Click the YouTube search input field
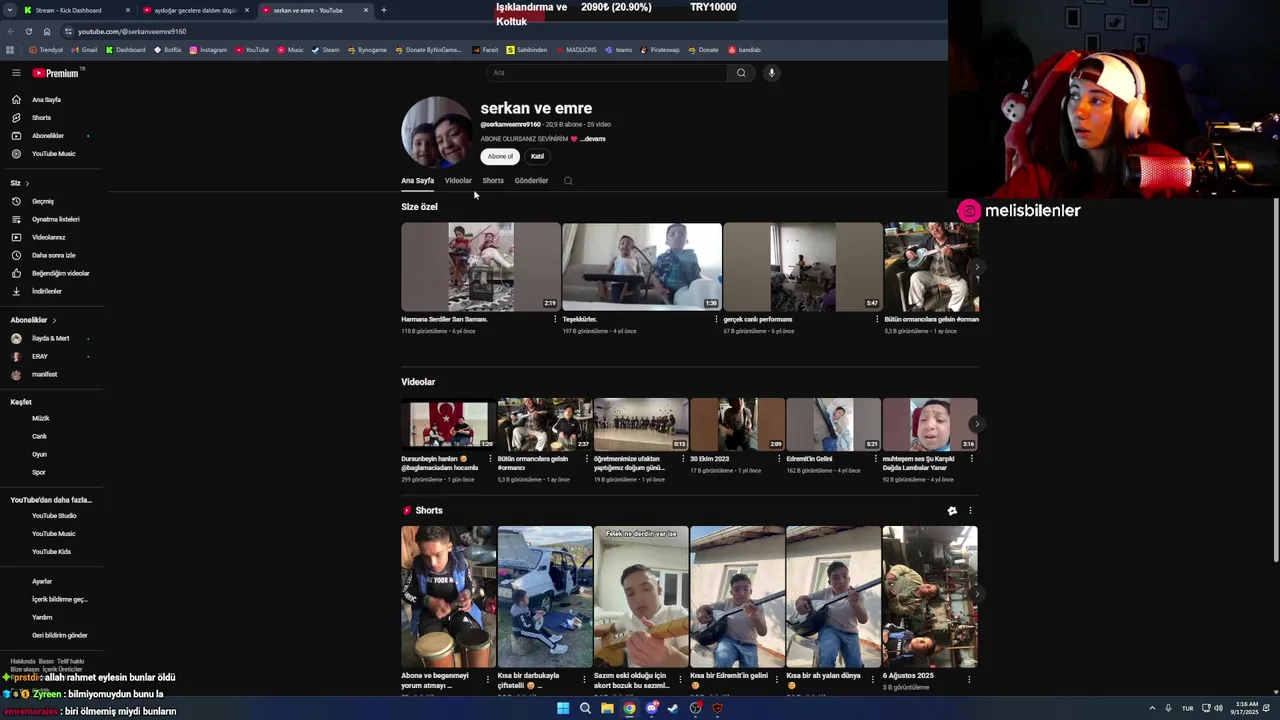Screen dimensions: 1280x720 point(606,73)
